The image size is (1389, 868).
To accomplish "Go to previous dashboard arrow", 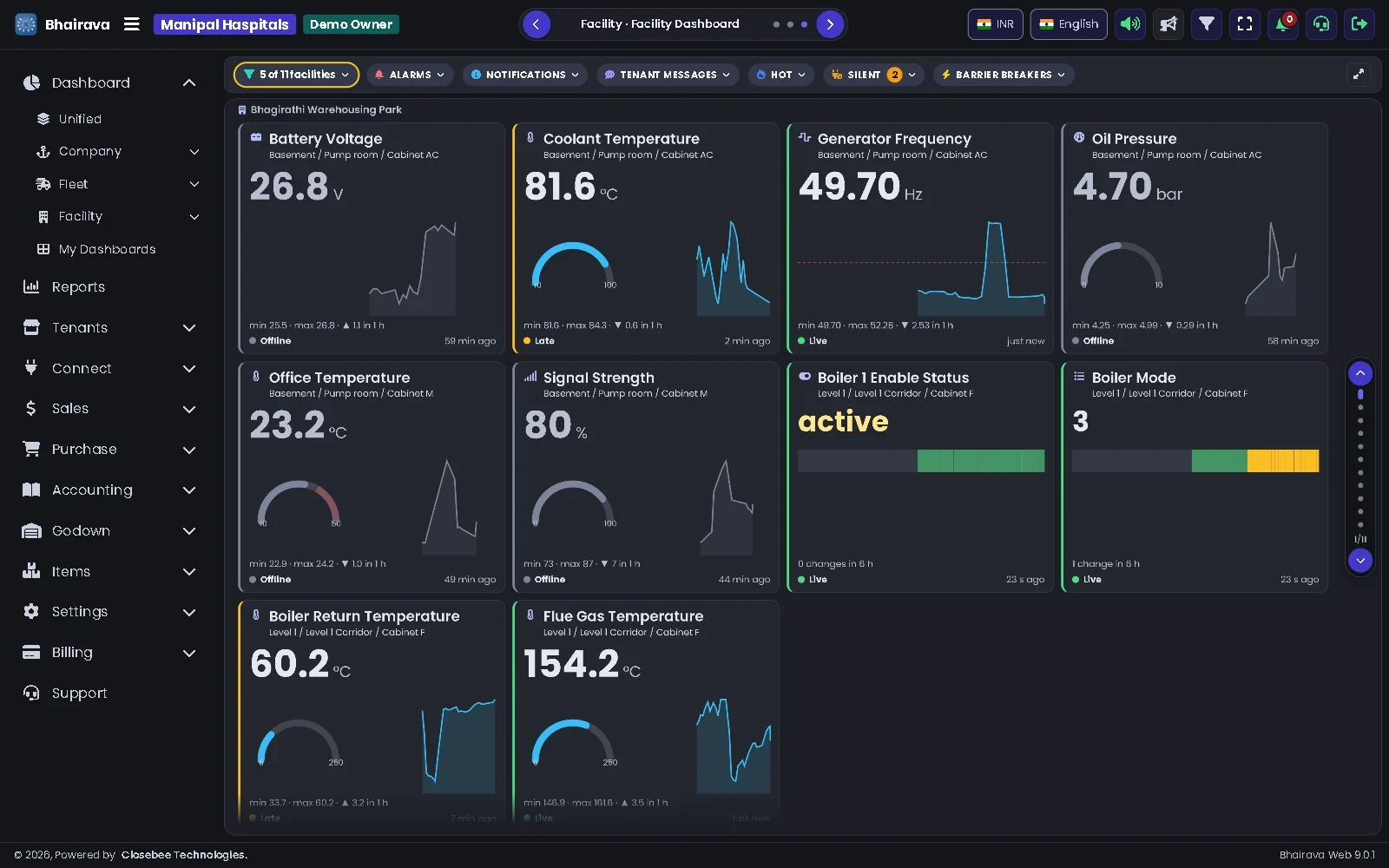I will (537, 24).
